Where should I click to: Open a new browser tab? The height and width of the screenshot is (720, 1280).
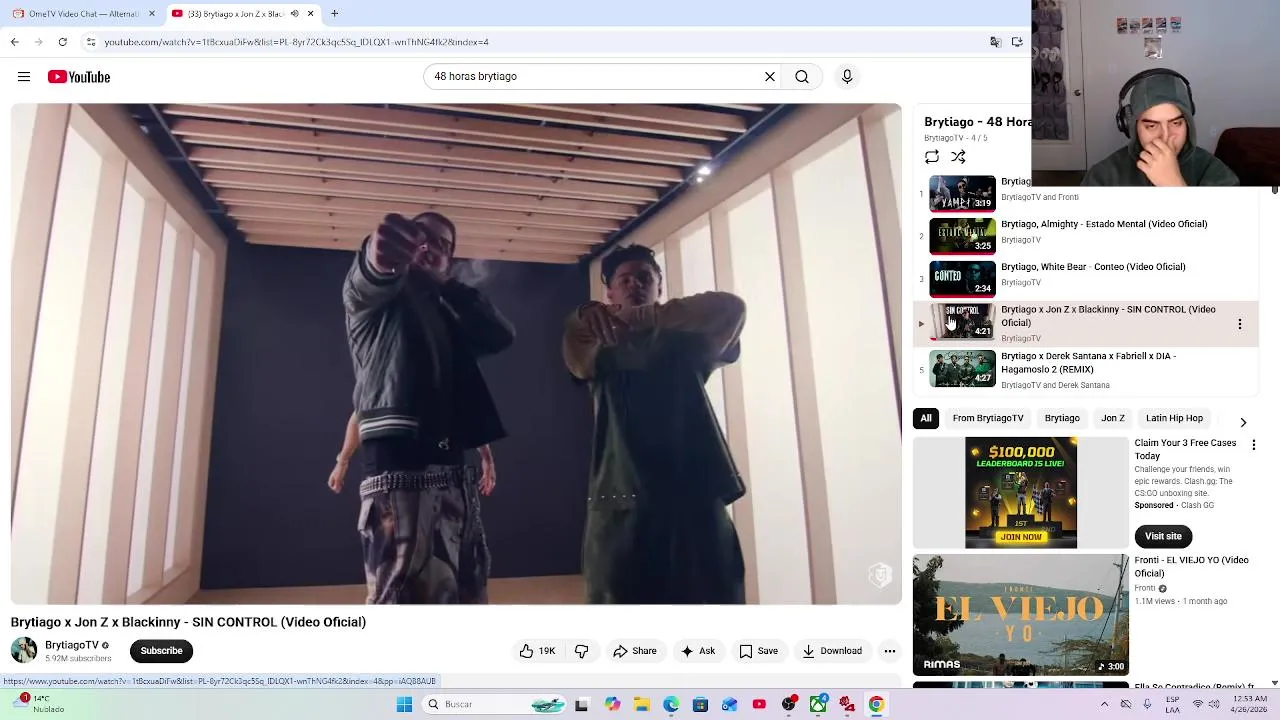pos(335,14)
